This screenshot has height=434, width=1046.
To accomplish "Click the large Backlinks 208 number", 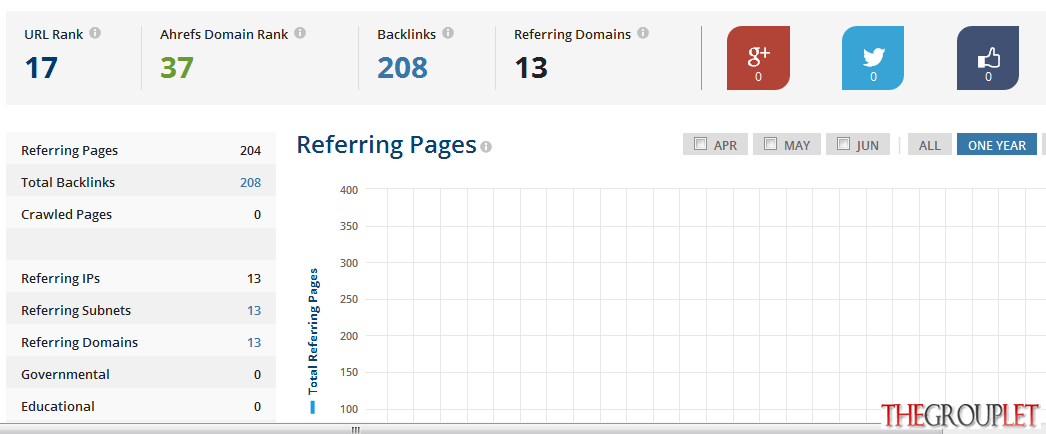I will [x=402, y=68].
